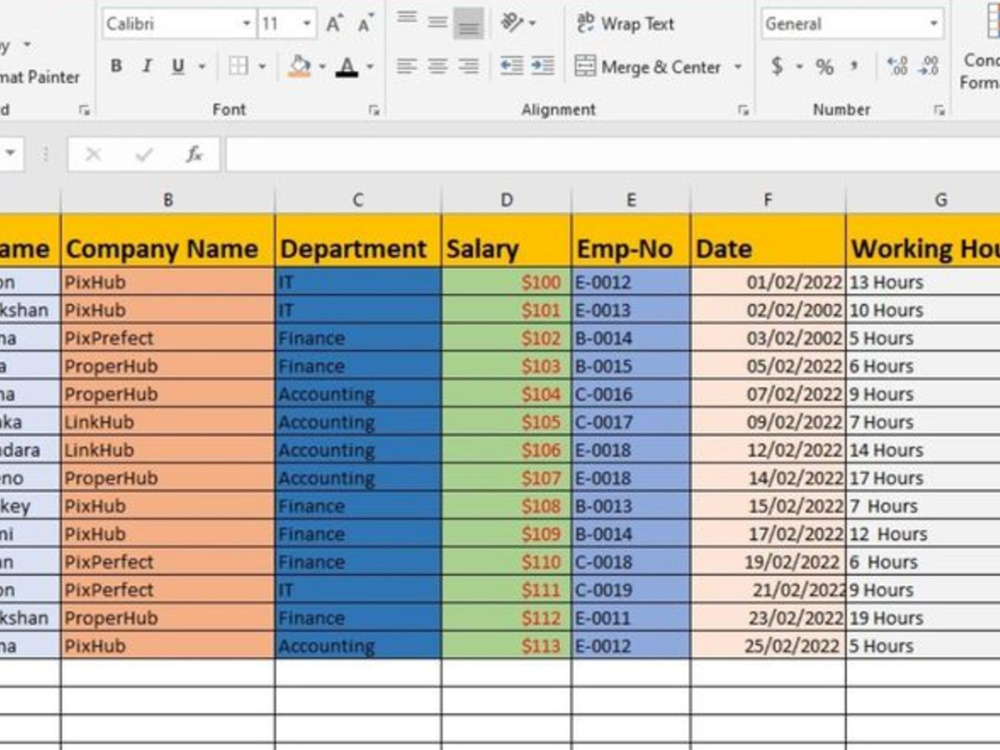Screen dimensions: 1000x750
Task: Open the Calibri font name dropdown
Action: pyautogui.click(x=246, y=24)
